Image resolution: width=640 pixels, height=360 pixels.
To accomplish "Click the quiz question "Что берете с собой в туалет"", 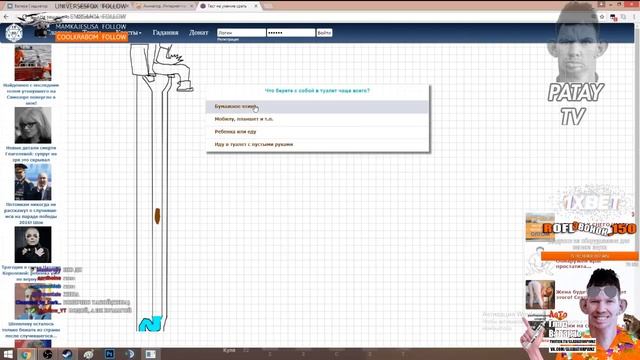I will point(317,91).
